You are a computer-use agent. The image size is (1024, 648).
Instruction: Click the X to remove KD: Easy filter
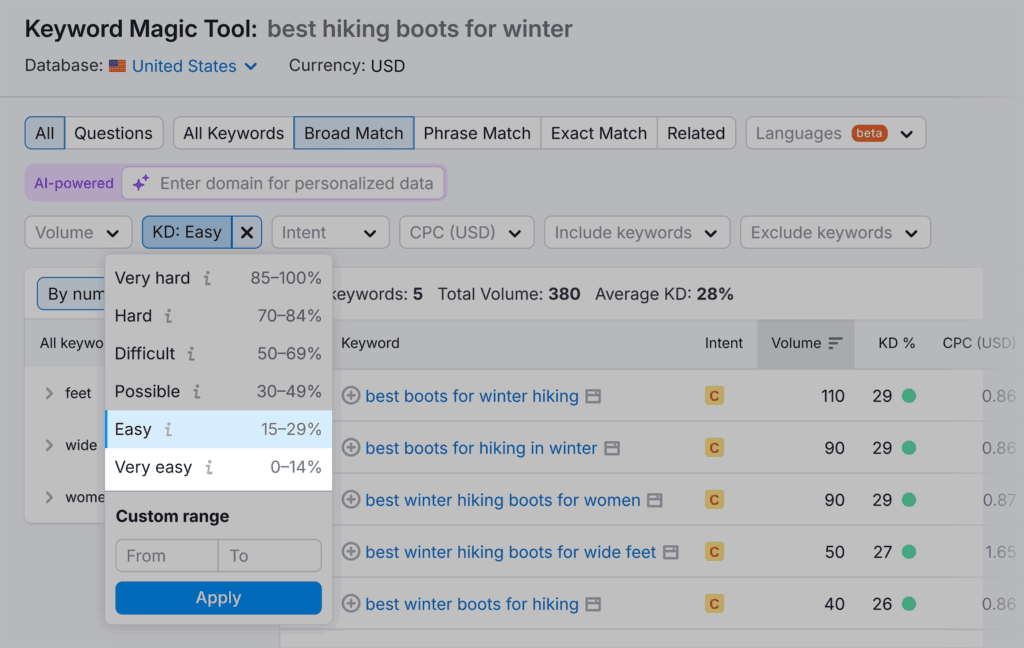(247, 233)
